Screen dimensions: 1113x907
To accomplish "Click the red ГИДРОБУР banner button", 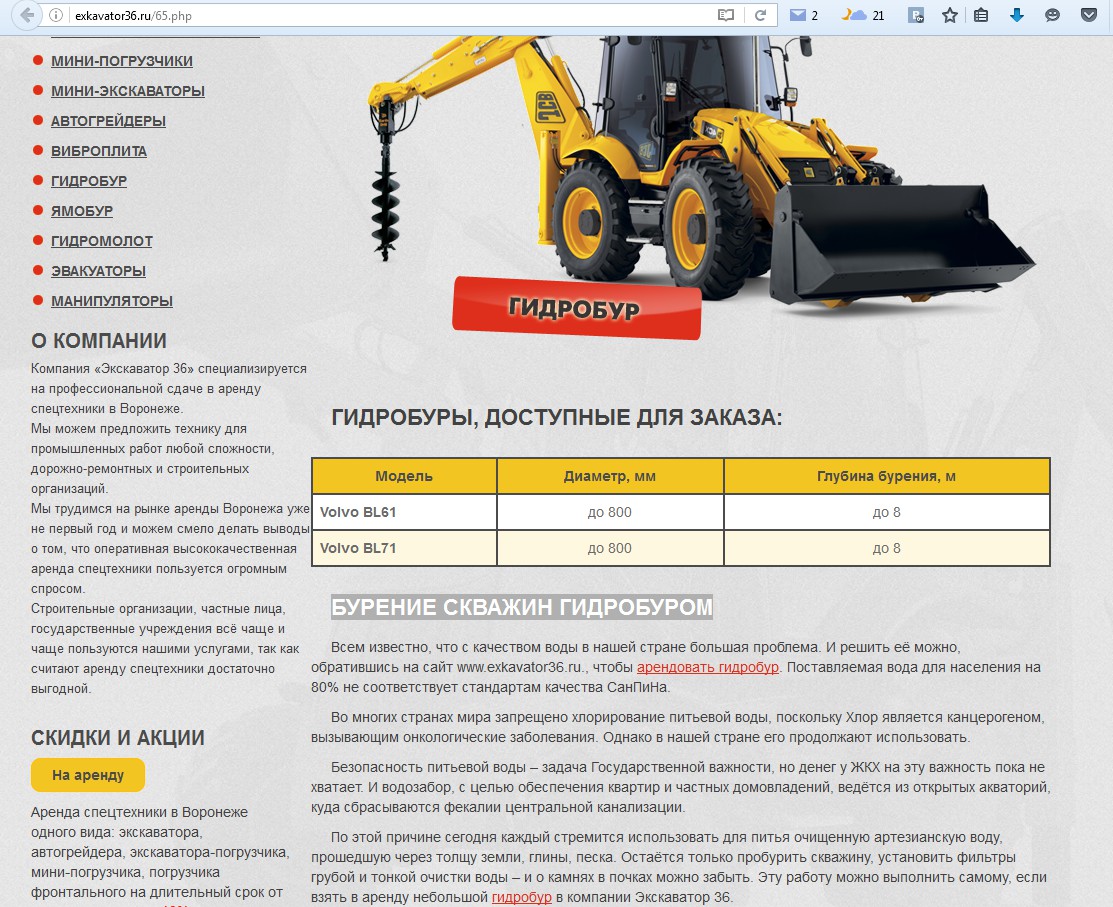I will tap(576, 308).
